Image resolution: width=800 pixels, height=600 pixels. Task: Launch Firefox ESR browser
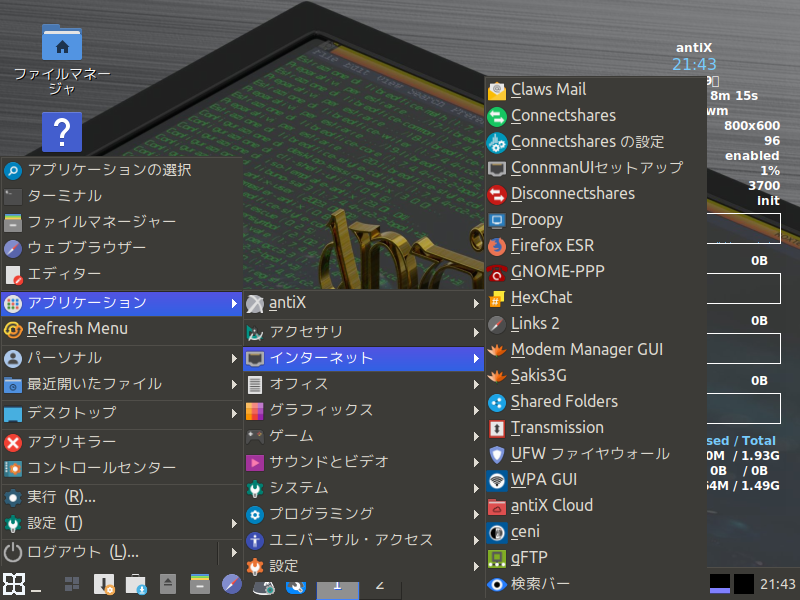(595, 246)
